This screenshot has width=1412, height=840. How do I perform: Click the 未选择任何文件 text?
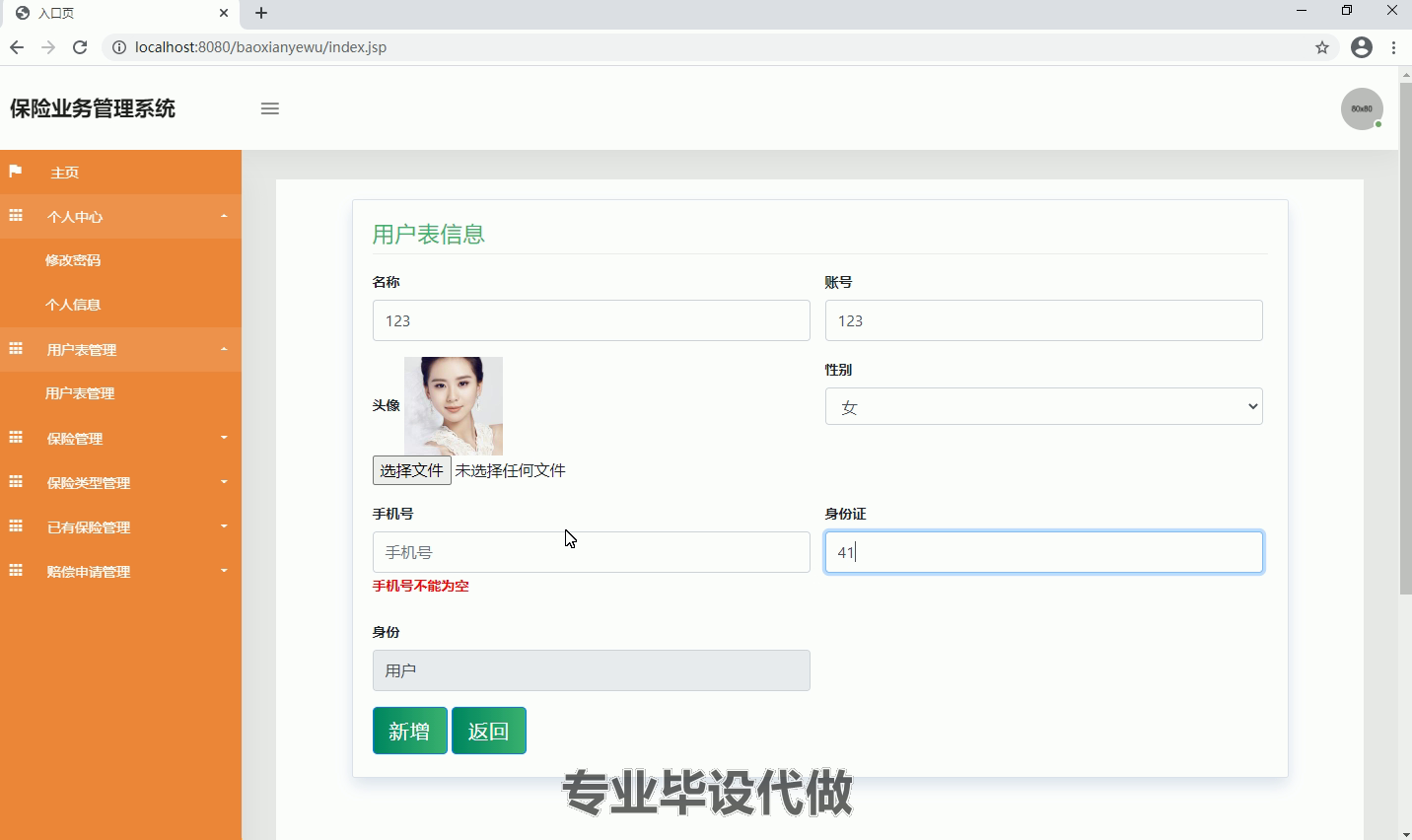pos(510,470)
